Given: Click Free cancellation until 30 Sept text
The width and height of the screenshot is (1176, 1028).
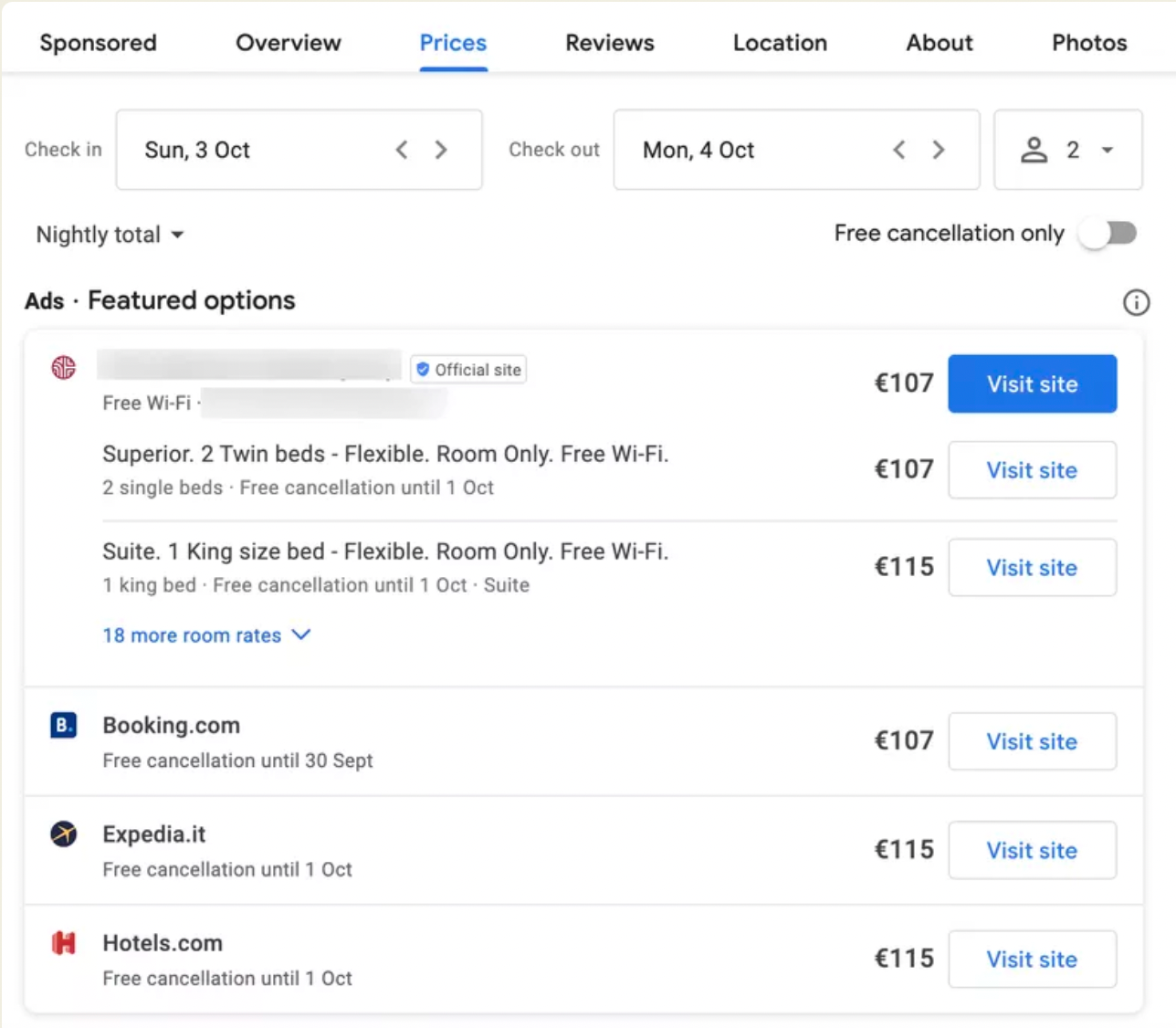Looking at the screenshot, I should point(237,761).
